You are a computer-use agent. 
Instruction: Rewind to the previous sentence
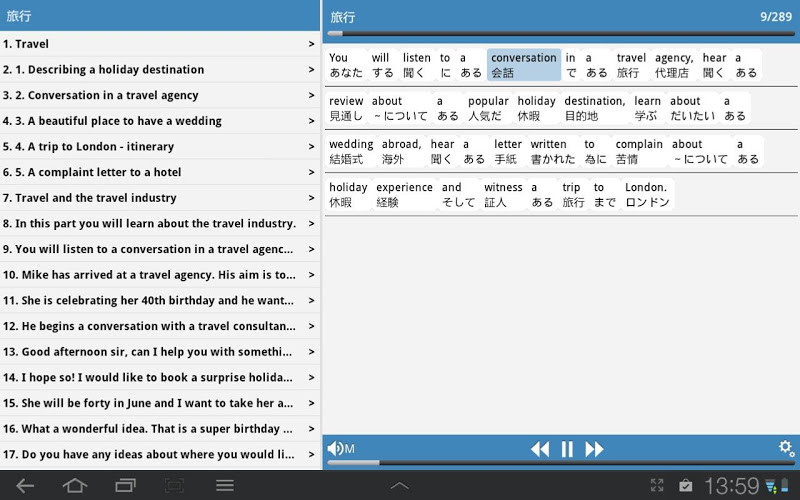540,449
